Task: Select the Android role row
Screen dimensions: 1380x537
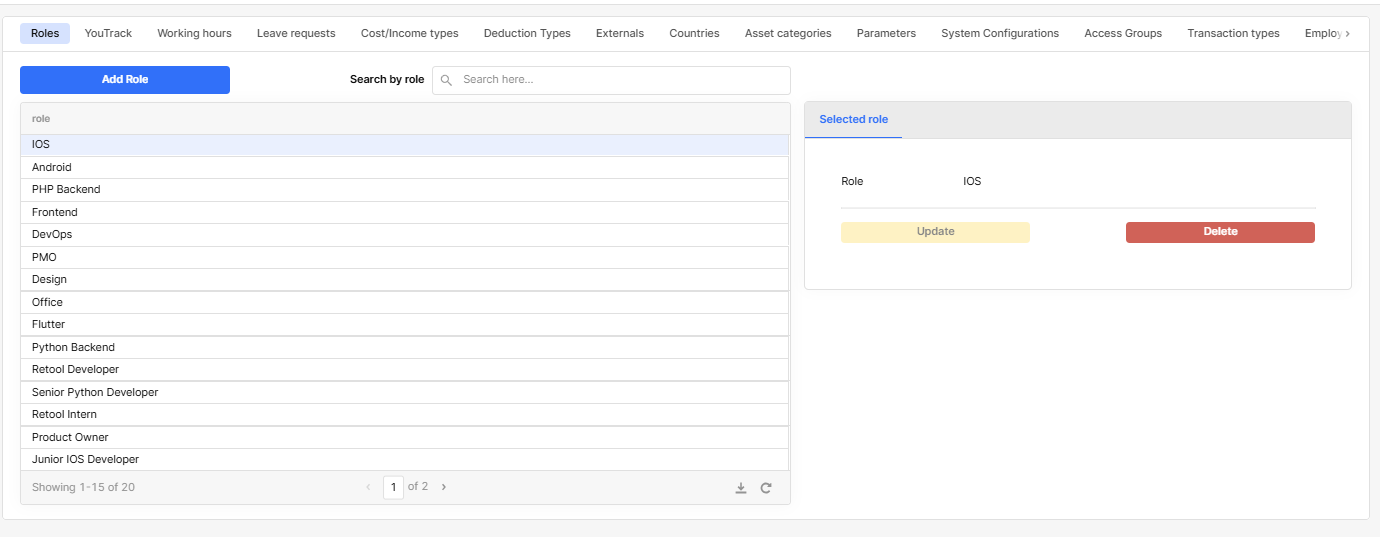Action: click(52, 168)
